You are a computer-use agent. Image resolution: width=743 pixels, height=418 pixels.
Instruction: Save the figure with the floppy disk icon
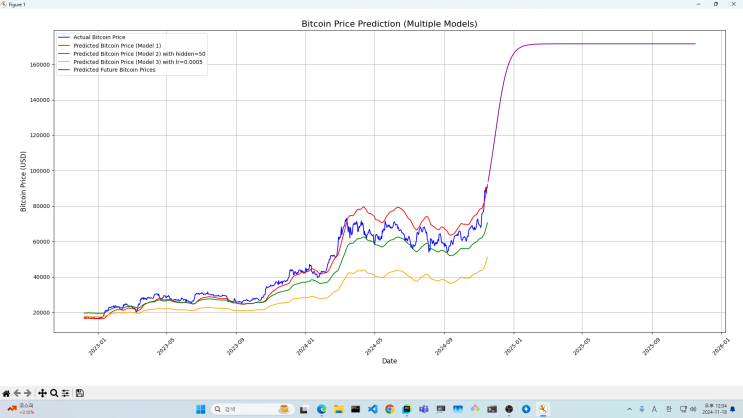click(x=80, y=393)
